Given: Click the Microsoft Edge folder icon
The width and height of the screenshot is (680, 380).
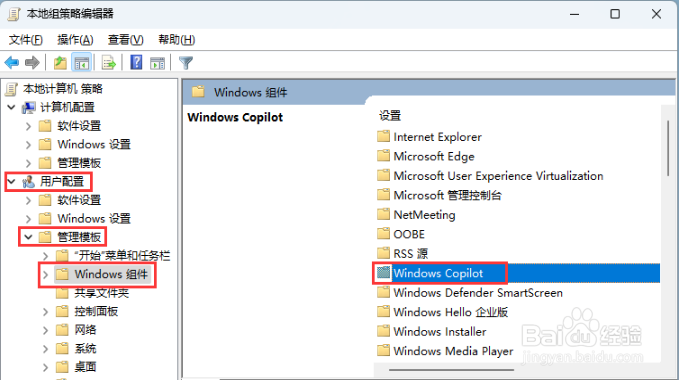Looking at the screenshot, I should coord(383,156).
